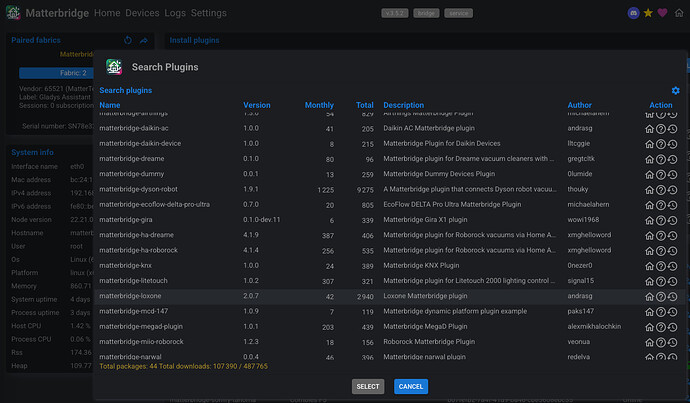Open homepage icon for matterbridge-ha-roborock row
This screenshot has width=690, height=403.
pos(649,251)
